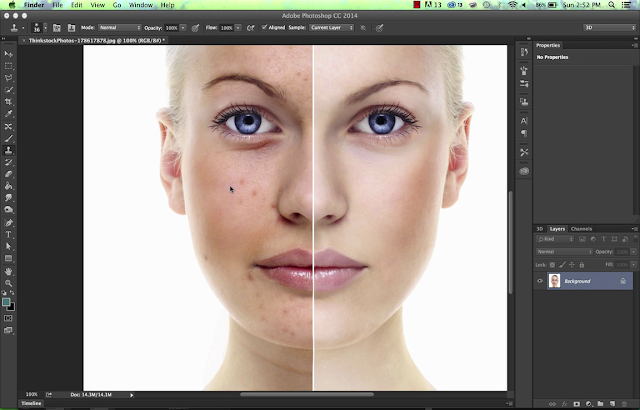The height and width of the screenshot is (410, 640).
Task: Open the Window menu
Action: [x=141, y=5]
